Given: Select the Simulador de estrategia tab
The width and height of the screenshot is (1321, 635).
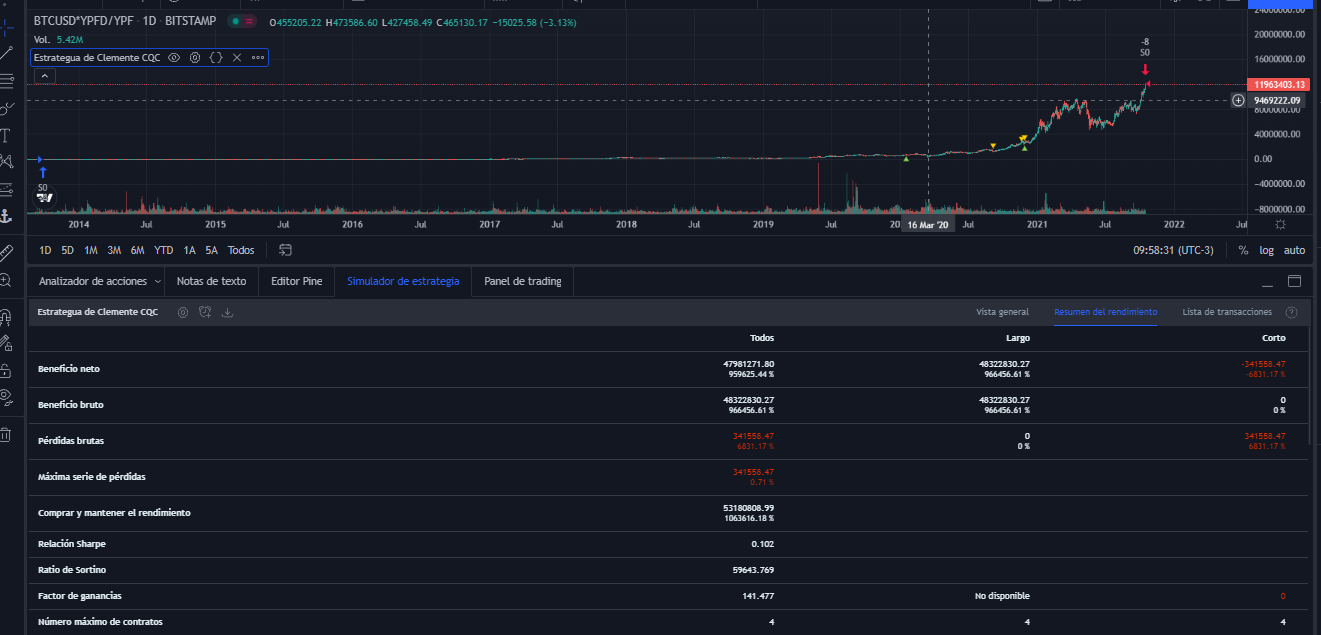Looking at the screenshot, I should pyautogui.click(x=403, y=281).
